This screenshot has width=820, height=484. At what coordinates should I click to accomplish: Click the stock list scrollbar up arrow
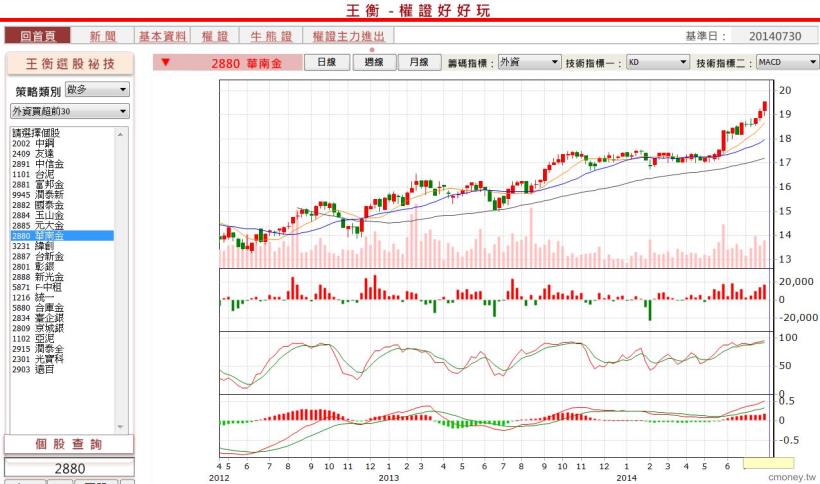pyautogui.click(x=121, y=134)
